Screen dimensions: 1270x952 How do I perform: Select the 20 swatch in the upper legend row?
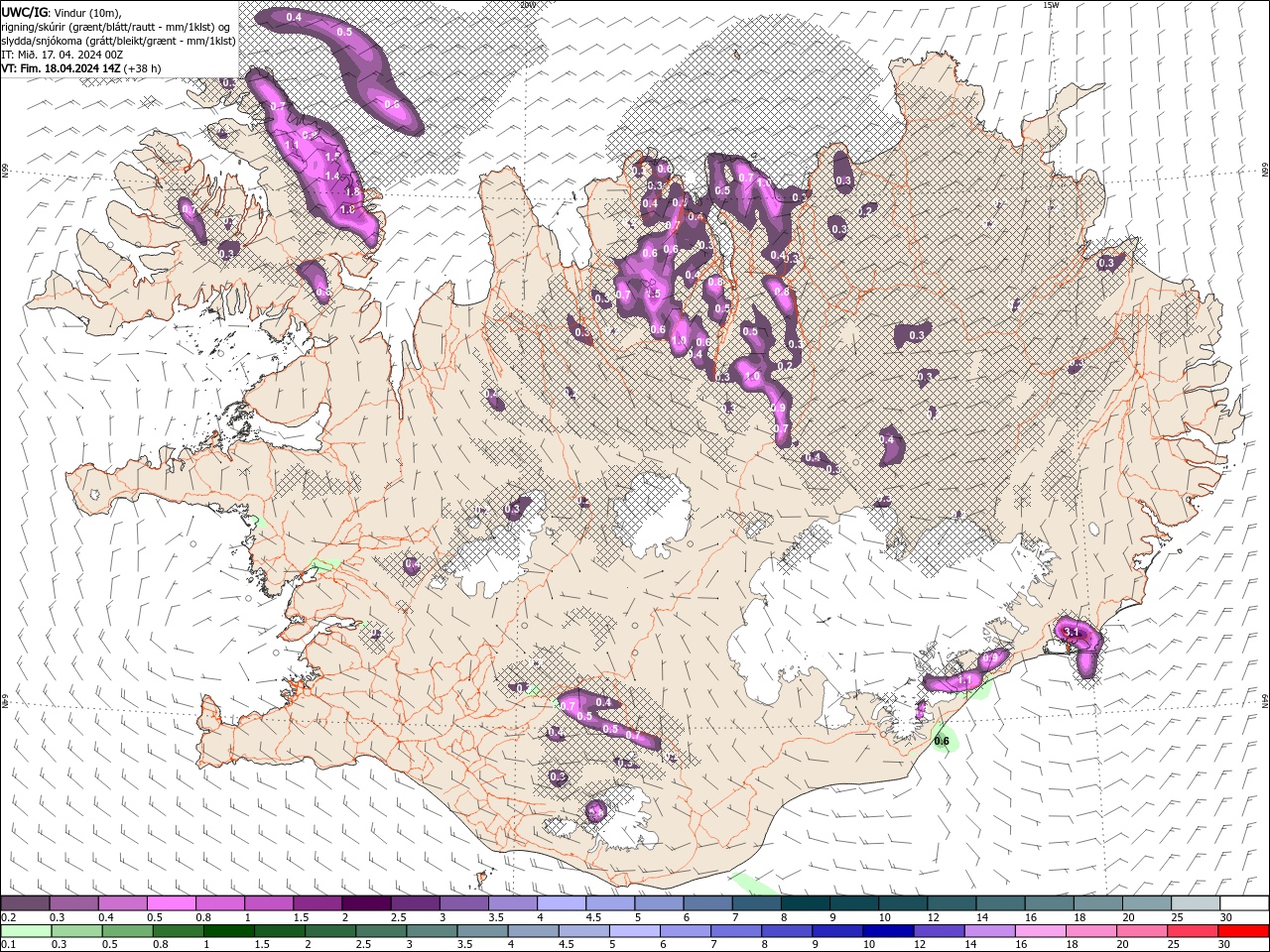point(1147,903)
